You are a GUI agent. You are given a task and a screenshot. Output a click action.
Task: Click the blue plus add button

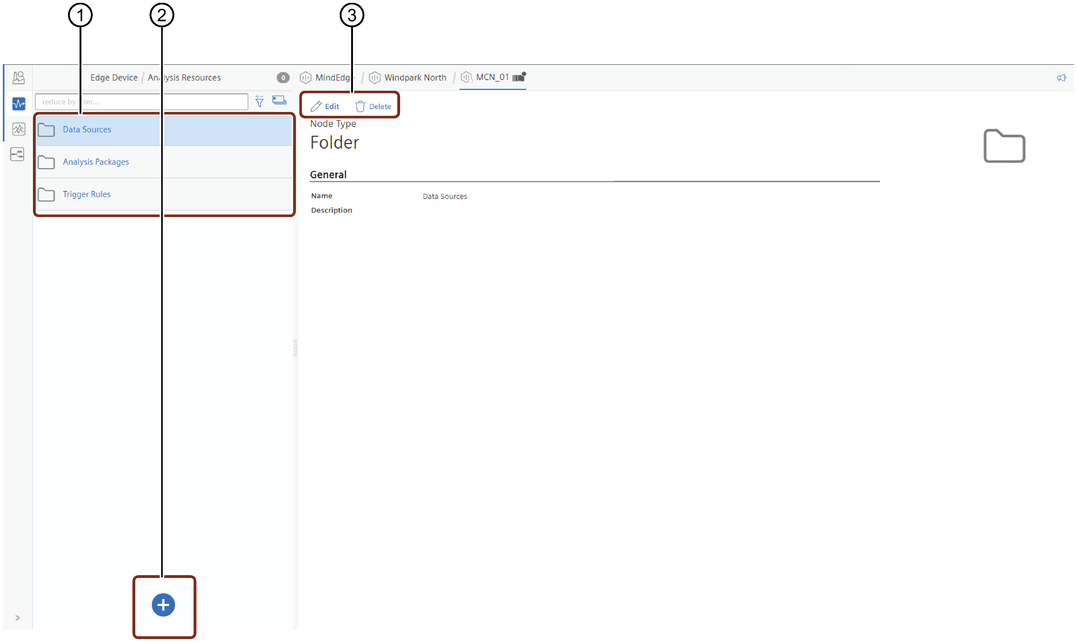(x=163, y=605)
